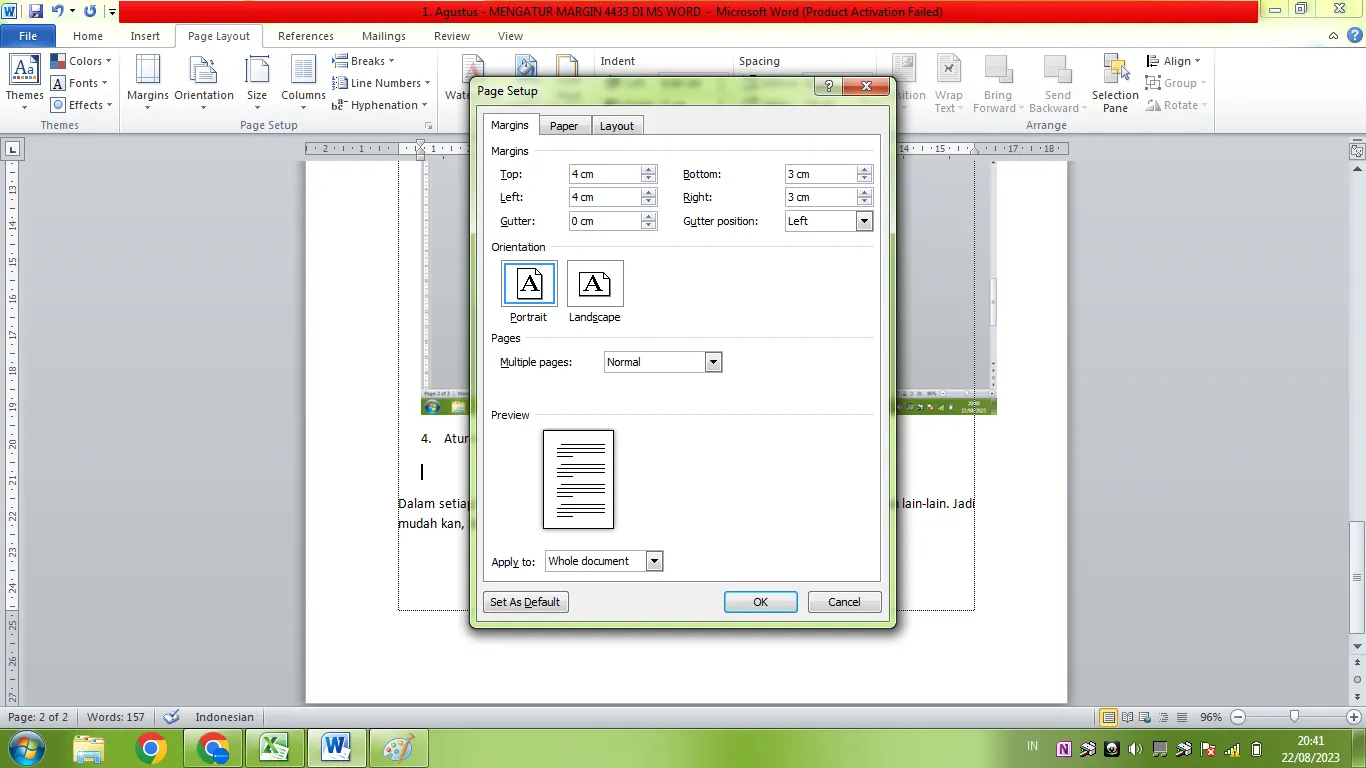Select Landscape orientation in Page Setup

click(594, 283)
